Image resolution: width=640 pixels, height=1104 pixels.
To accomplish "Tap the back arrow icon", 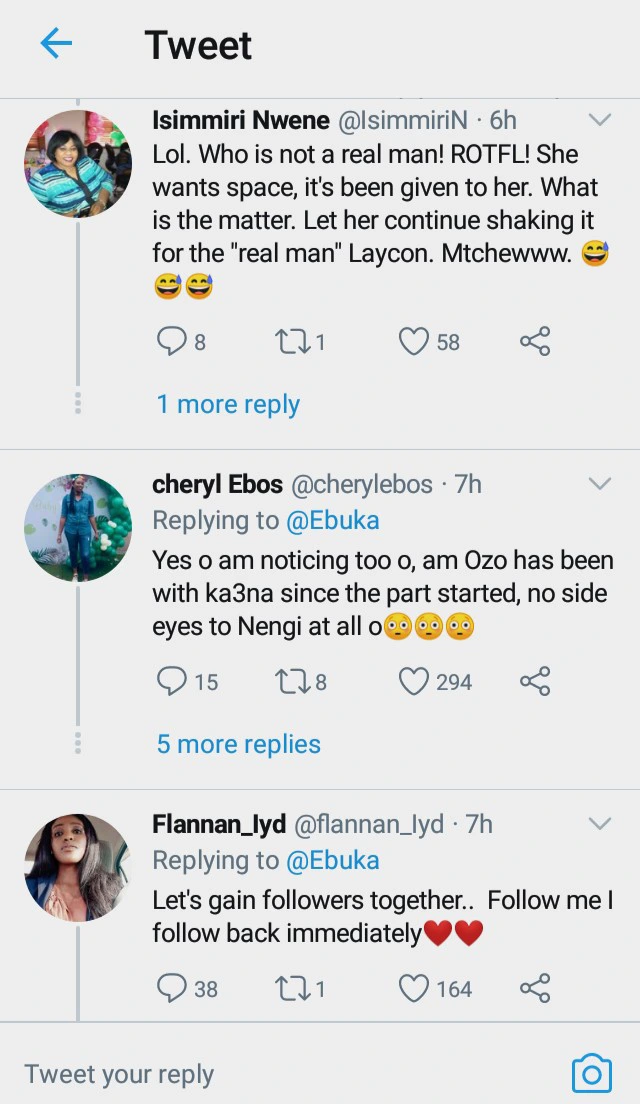I will (56, 44).
